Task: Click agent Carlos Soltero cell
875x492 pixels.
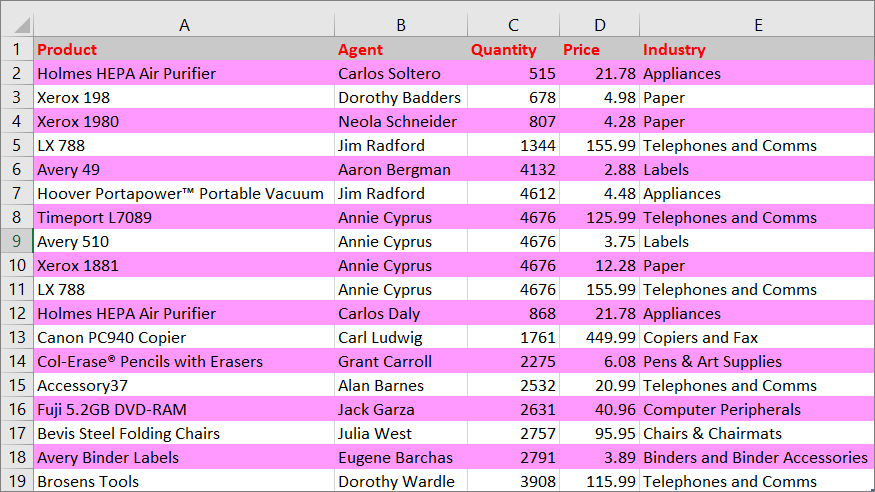Action: click(x=401, y=73)
